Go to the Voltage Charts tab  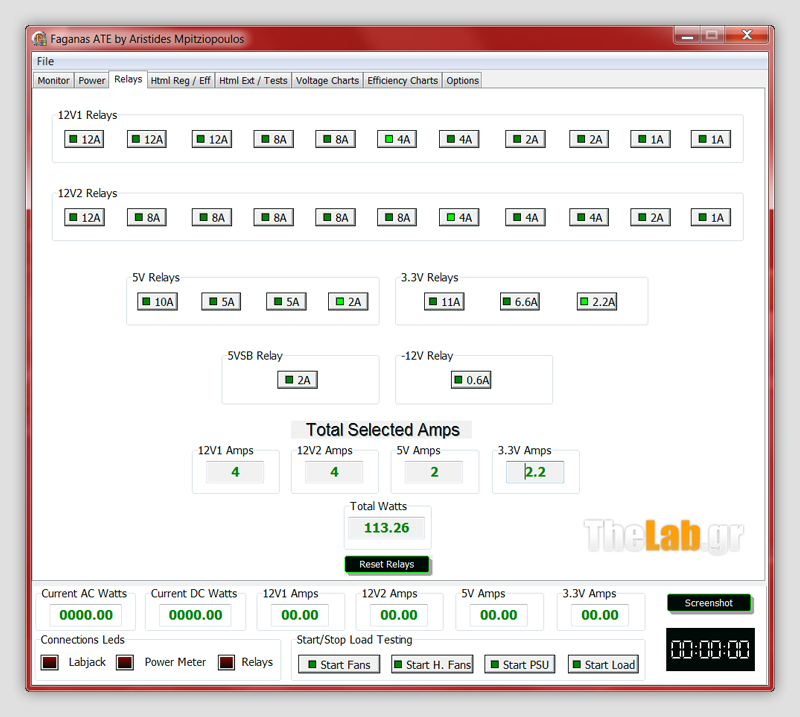[327, 81]
